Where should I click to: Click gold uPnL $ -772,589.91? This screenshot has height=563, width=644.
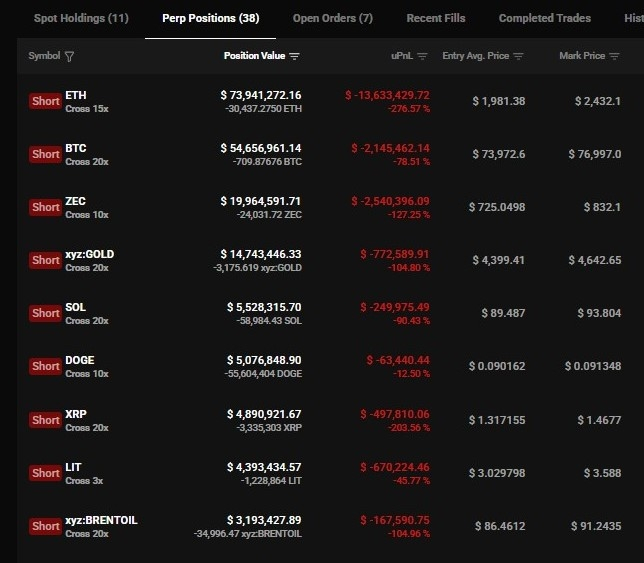tap(395, 254)
